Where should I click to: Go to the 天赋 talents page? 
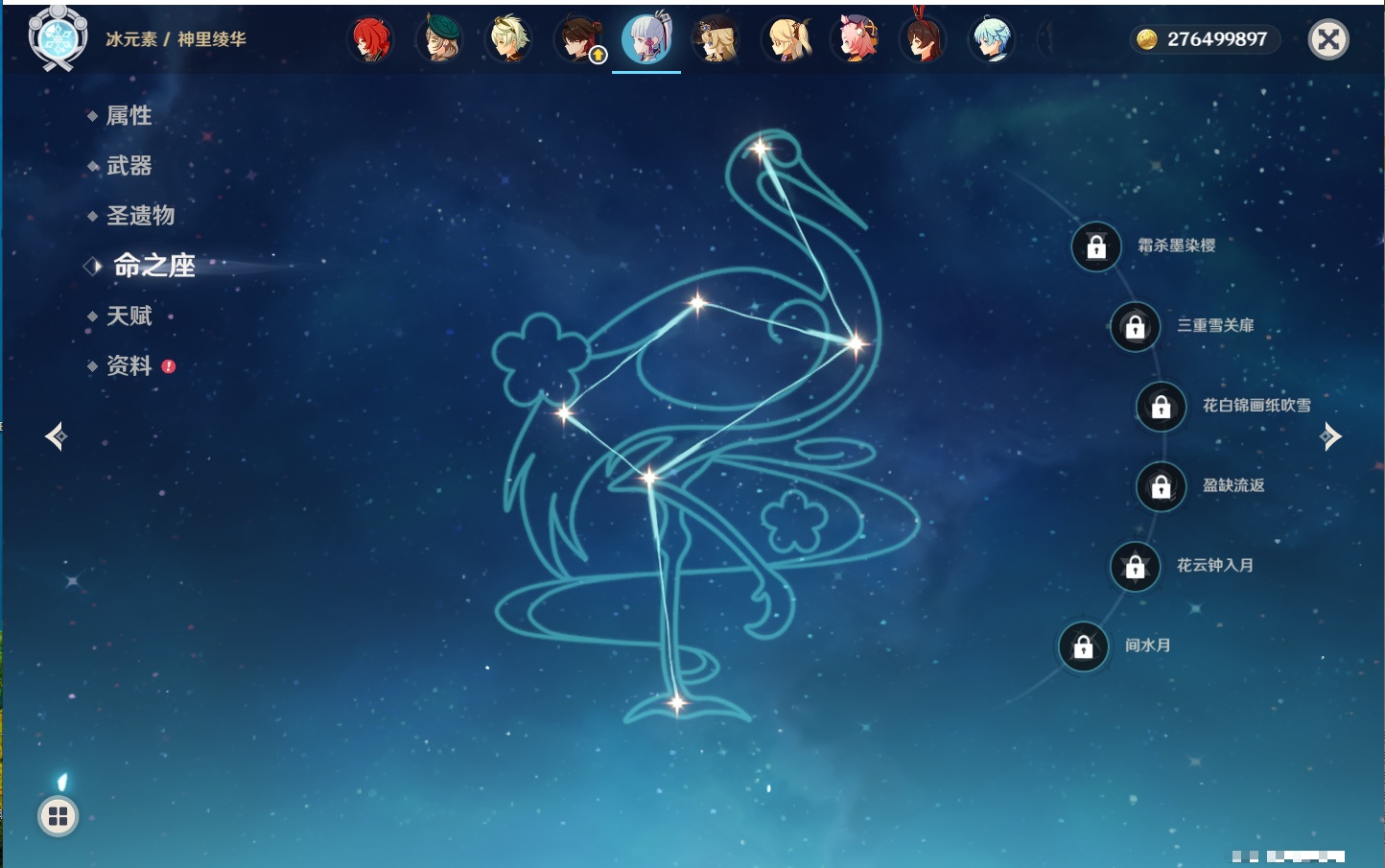pos(129,316)
